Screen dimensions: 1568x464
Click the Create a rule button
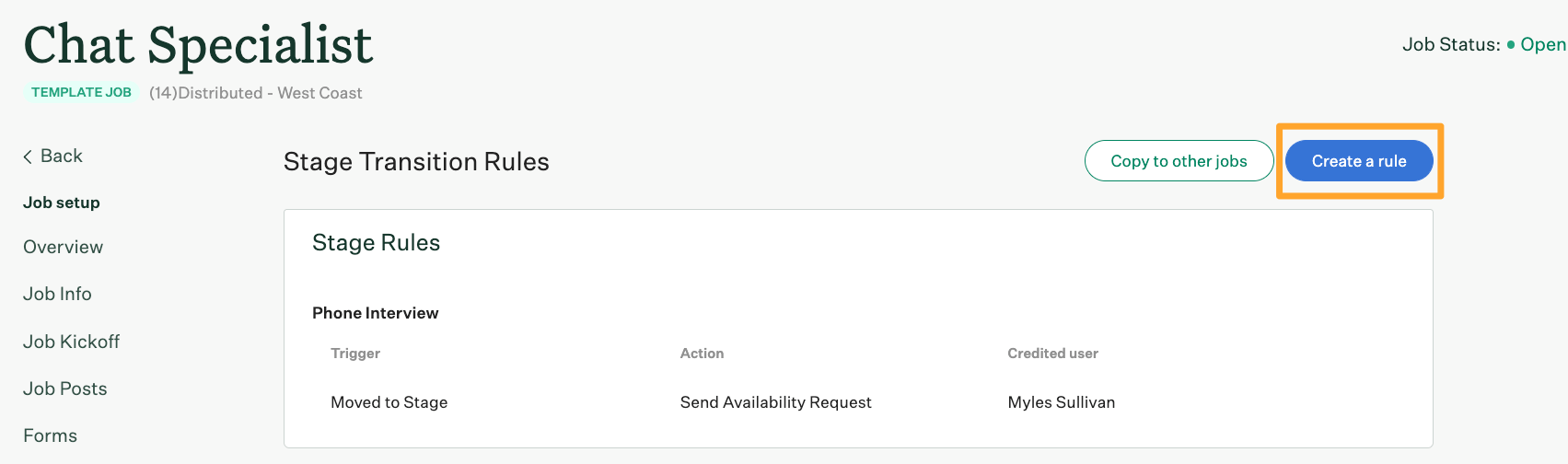click(x=1358, y=161)
